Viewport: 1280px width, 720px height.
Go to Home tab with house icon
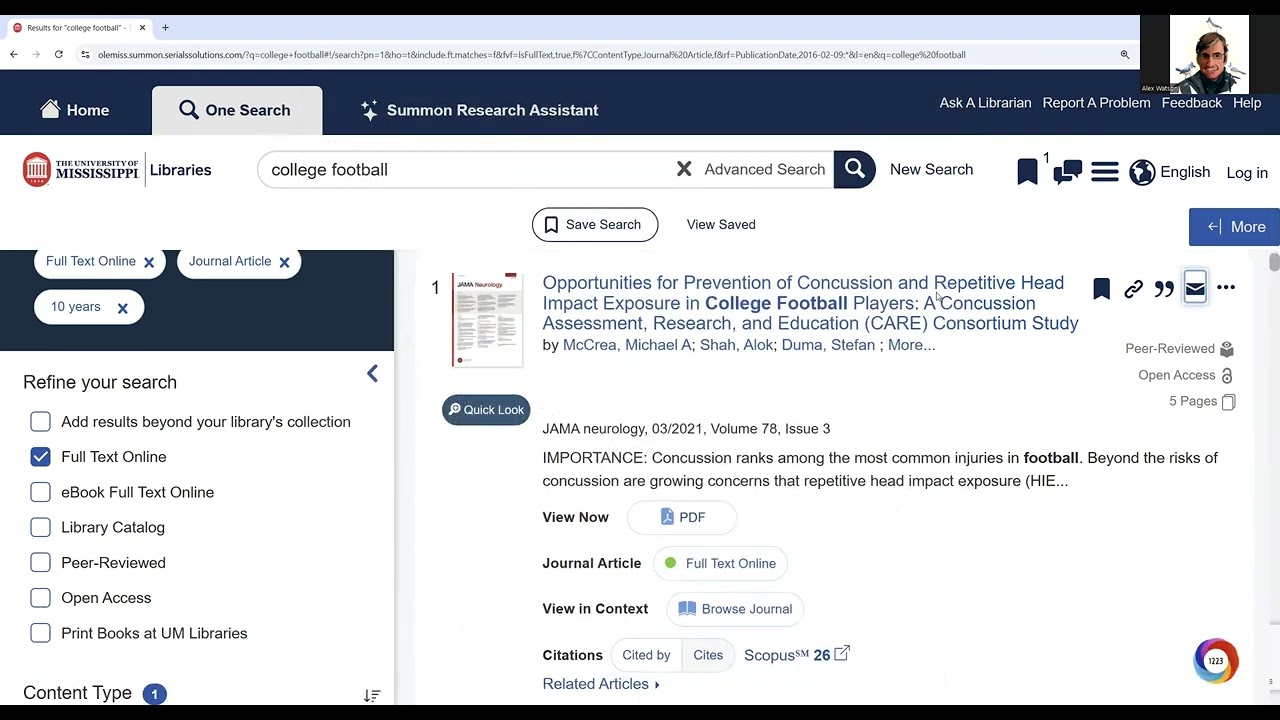[75, 110]
